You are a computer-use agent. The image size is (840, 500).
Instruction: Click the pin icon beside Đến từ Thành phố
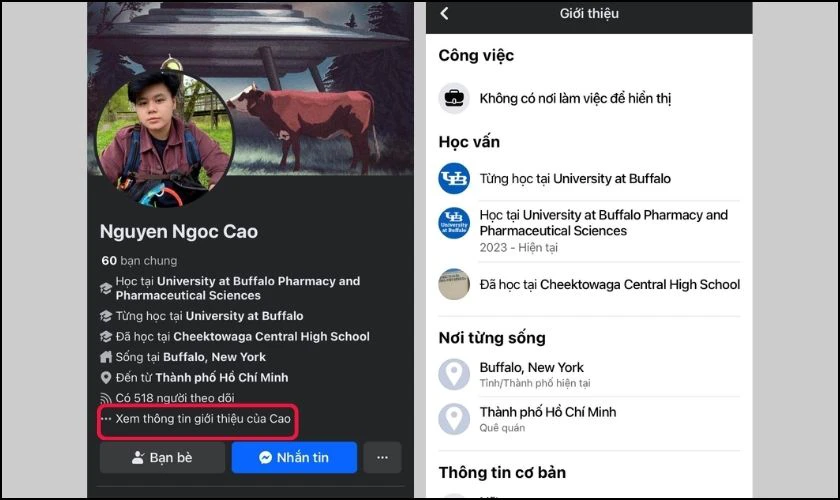coord(106,377)
